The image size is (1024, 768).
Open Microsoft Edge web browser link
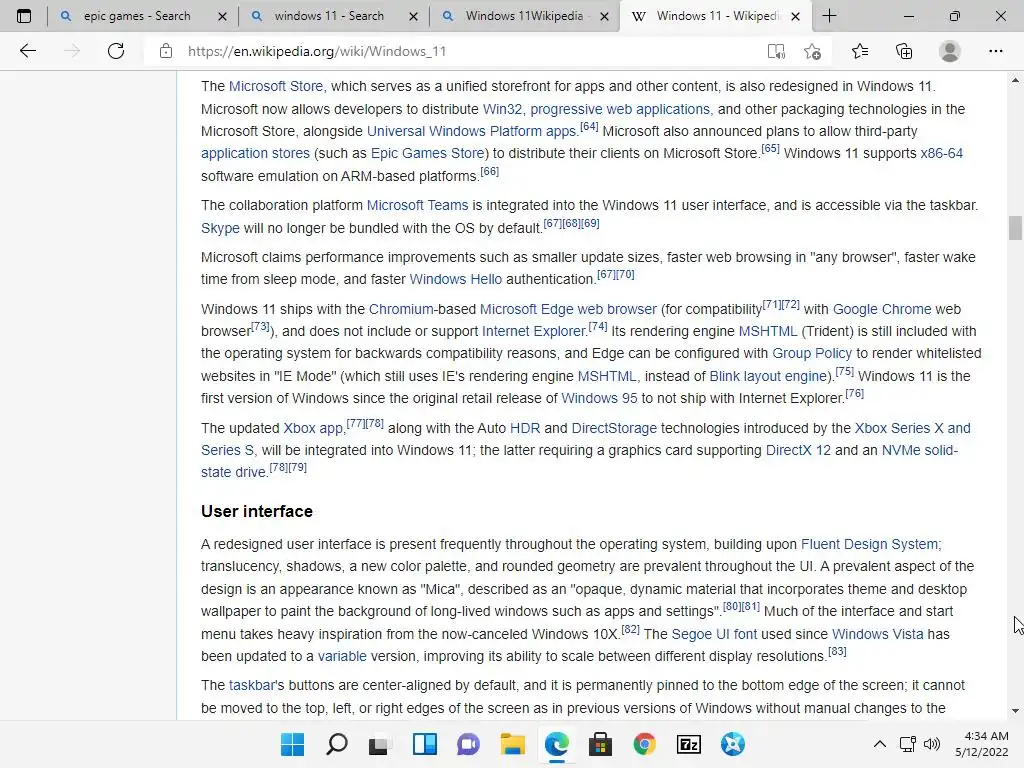[568, 309]
